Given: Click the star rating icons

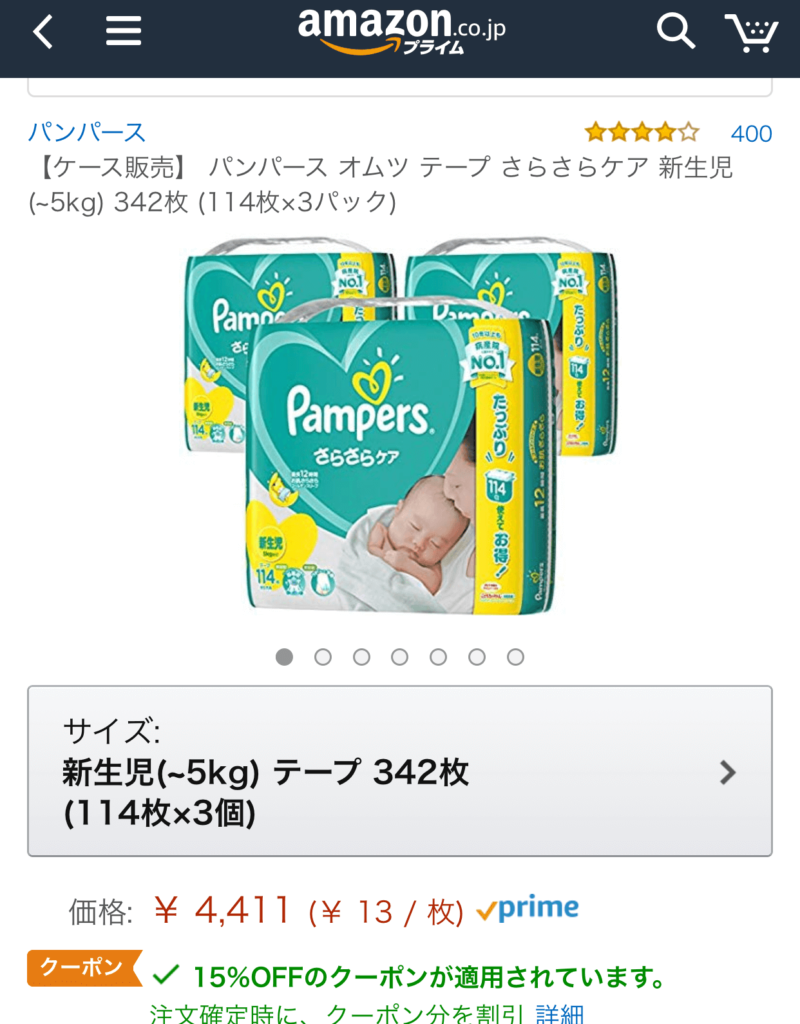Looking at the screenshot, I should [642, 133].
